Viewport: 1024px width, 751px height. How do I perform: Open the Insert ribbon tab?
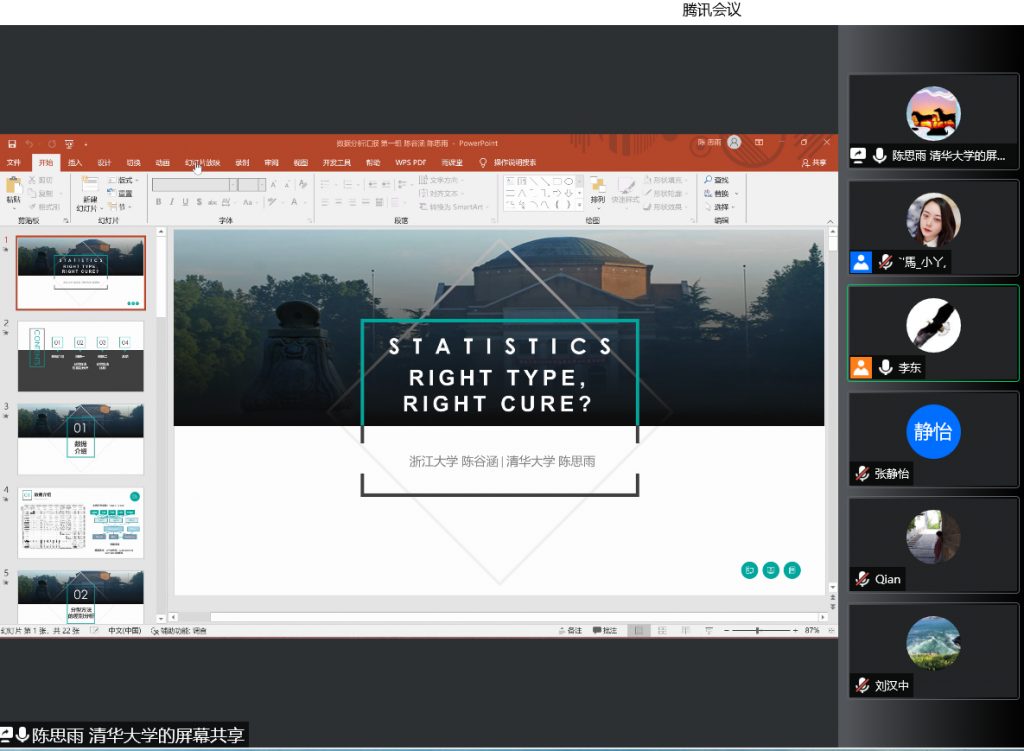tap(75, 162)
